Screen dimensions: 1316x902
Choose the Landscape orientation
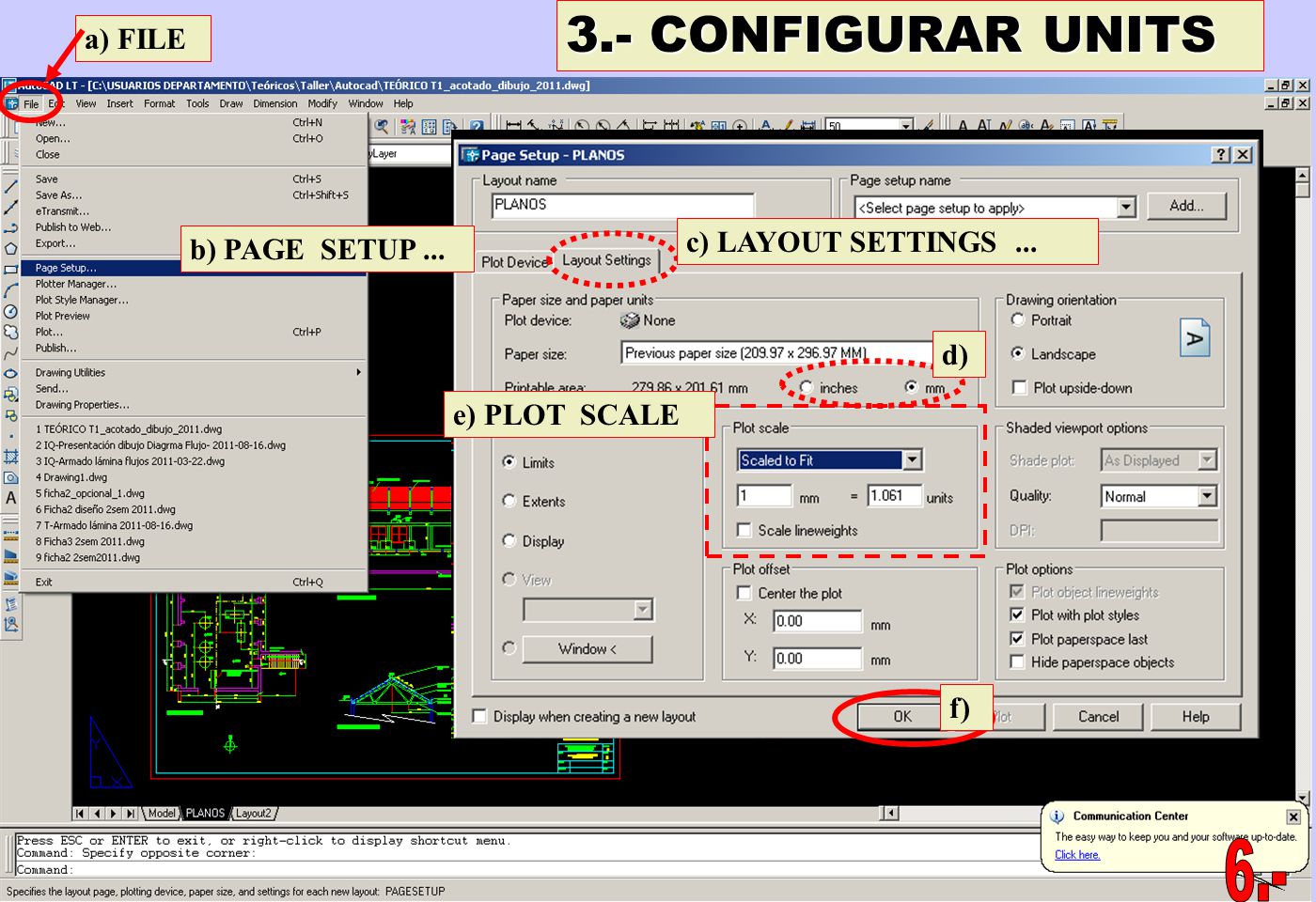(1017, 354)
